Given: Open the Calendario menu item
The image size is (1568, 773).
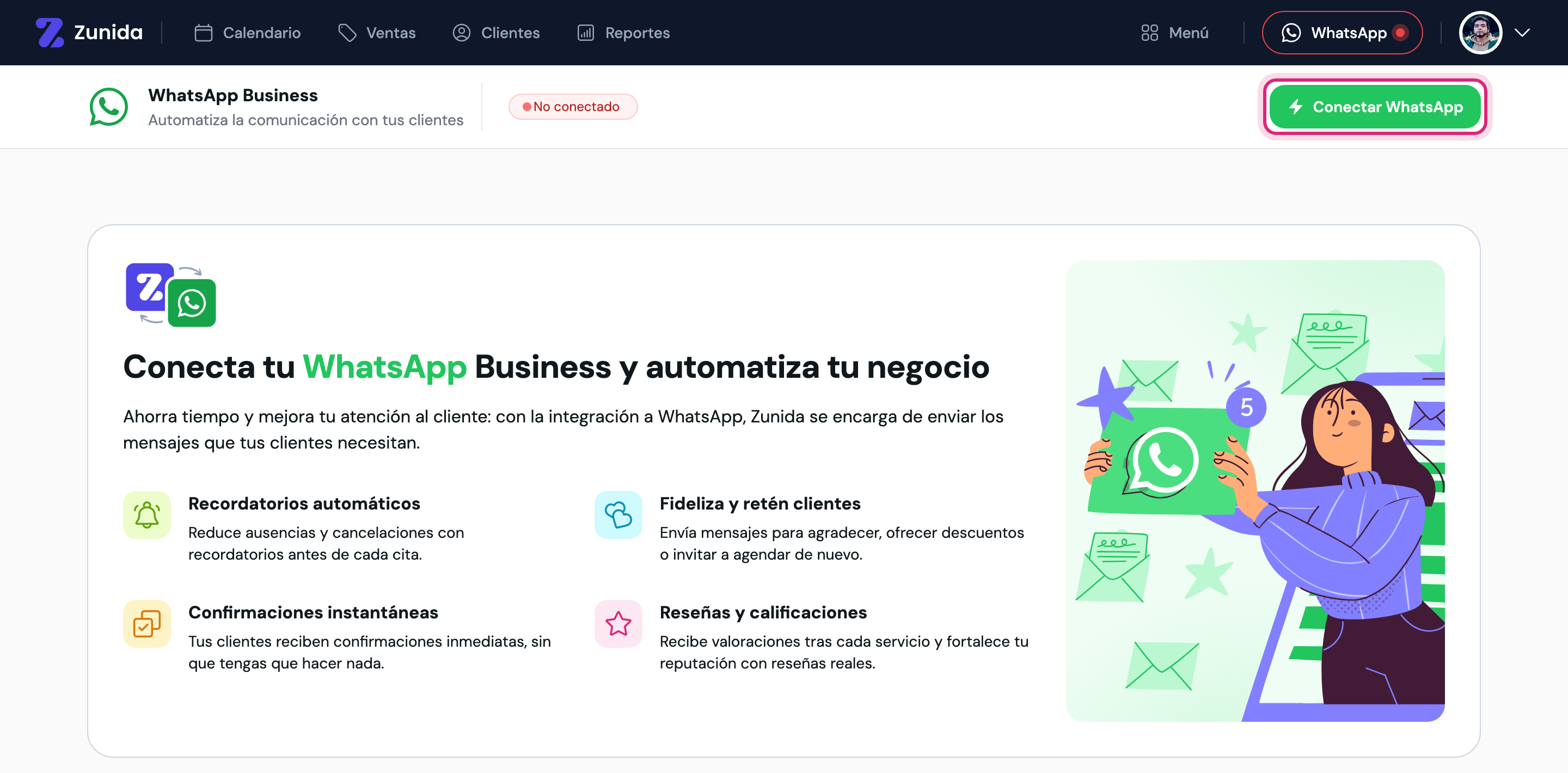Looking at the screenshot, I should coord(247,33).
